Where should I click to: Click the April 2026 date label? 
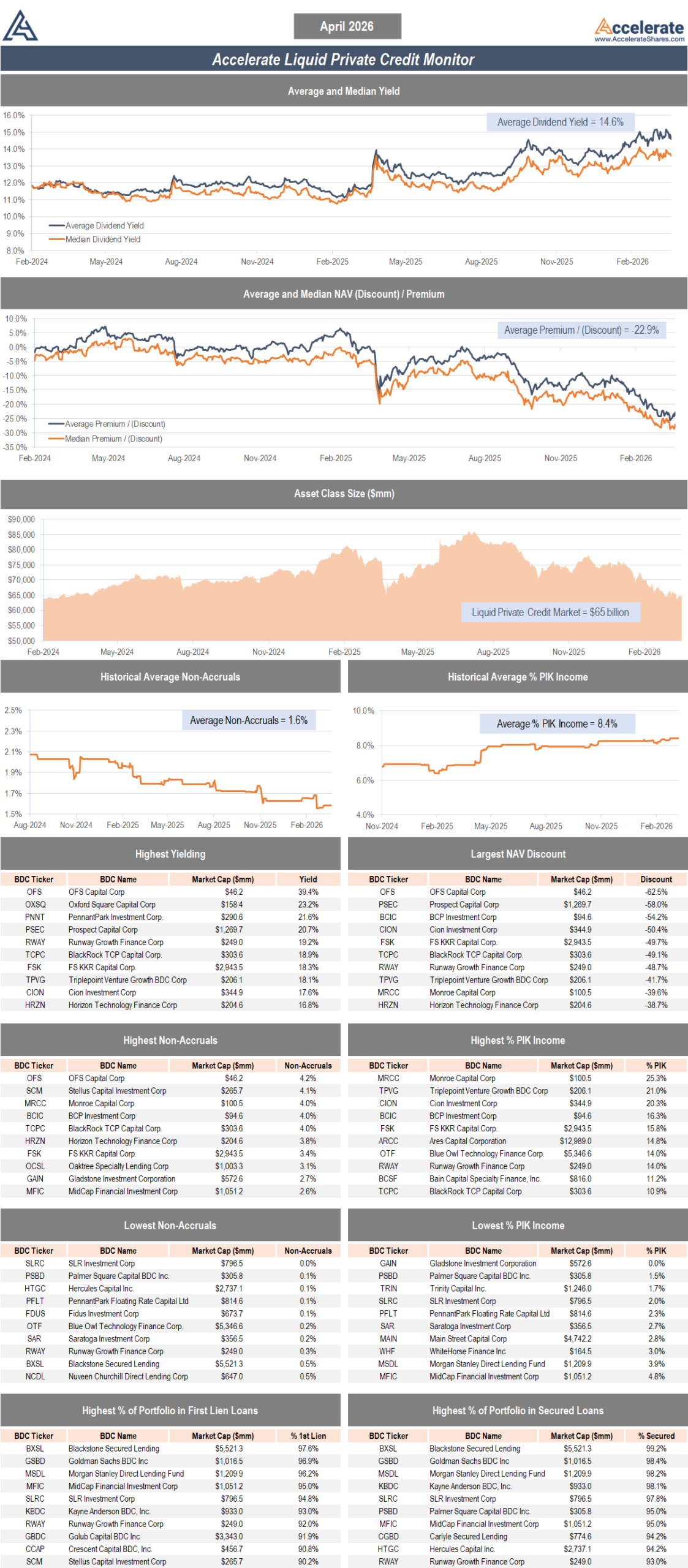(347, 26)
